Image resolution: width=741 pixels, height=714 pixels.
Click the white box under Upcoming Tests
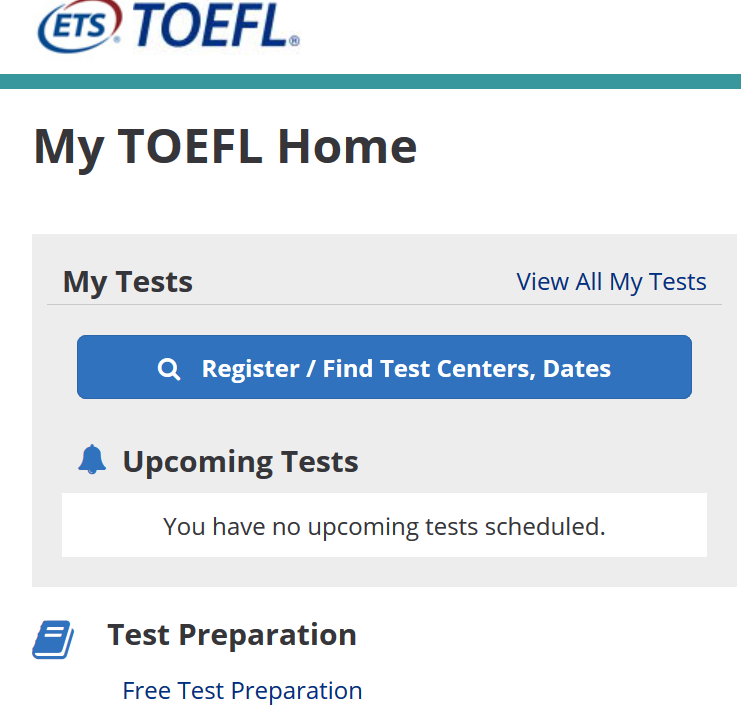[x=384, y=525]
